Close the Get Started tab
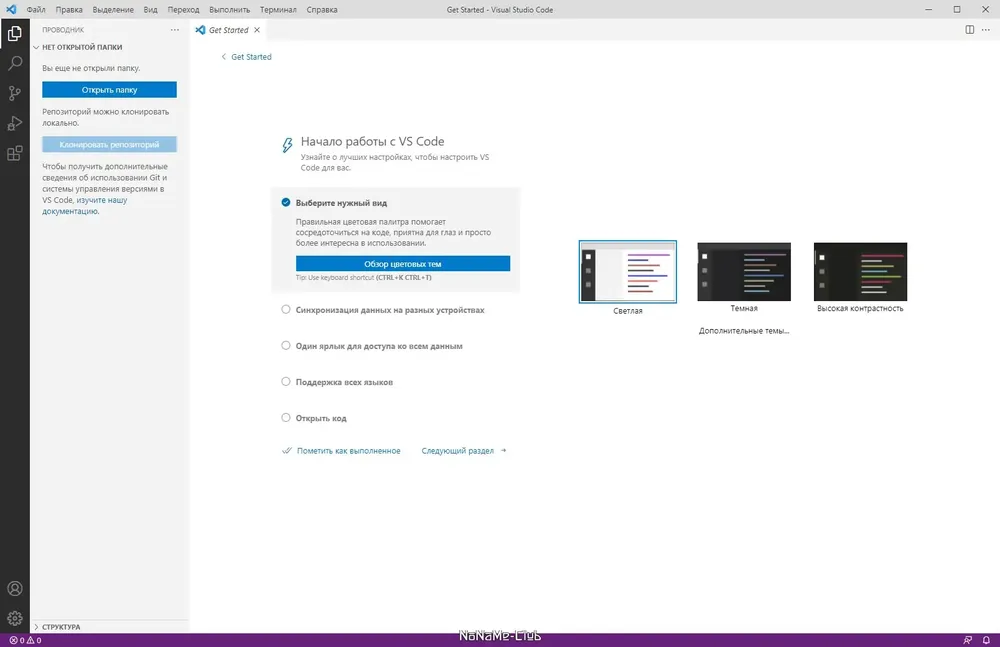Viewport: 1000px width, 647px height. coord(257,30)
